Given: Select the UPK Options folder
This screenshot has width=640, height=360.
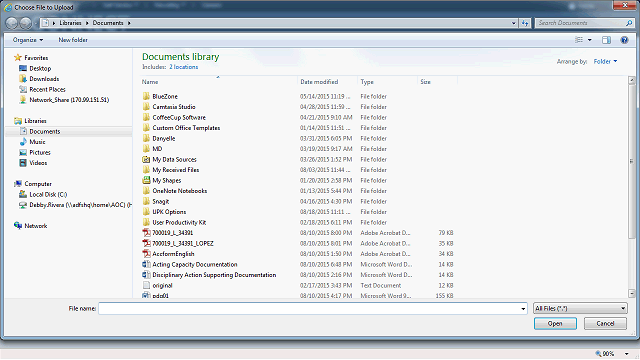Looking at the screenshot, I should (169, 212).
